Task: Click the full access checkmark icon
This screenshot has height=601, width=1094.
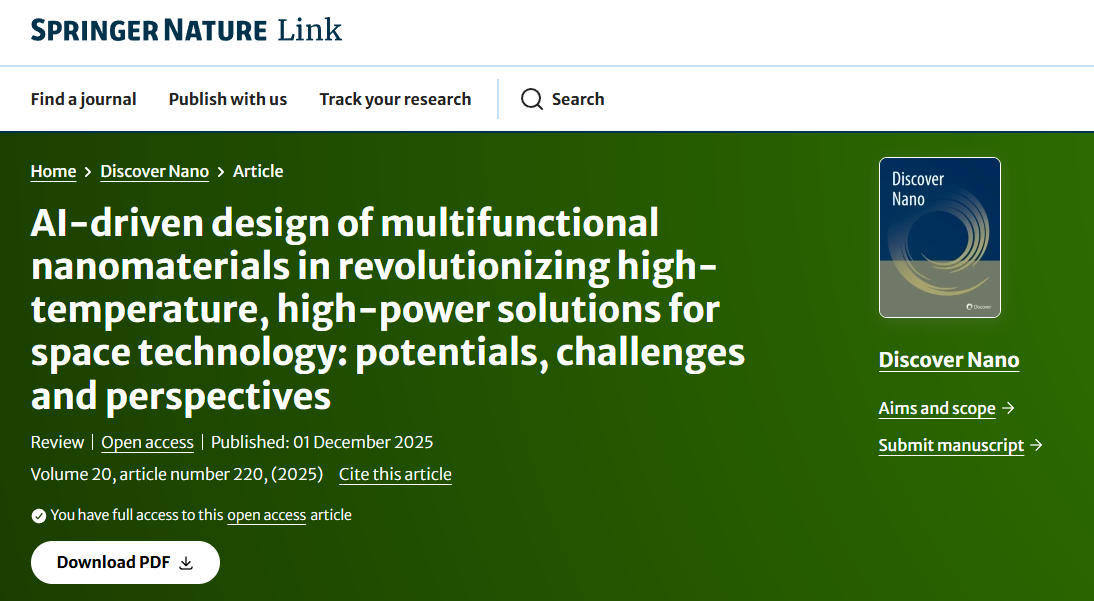Action: click(x=39, y=516)
